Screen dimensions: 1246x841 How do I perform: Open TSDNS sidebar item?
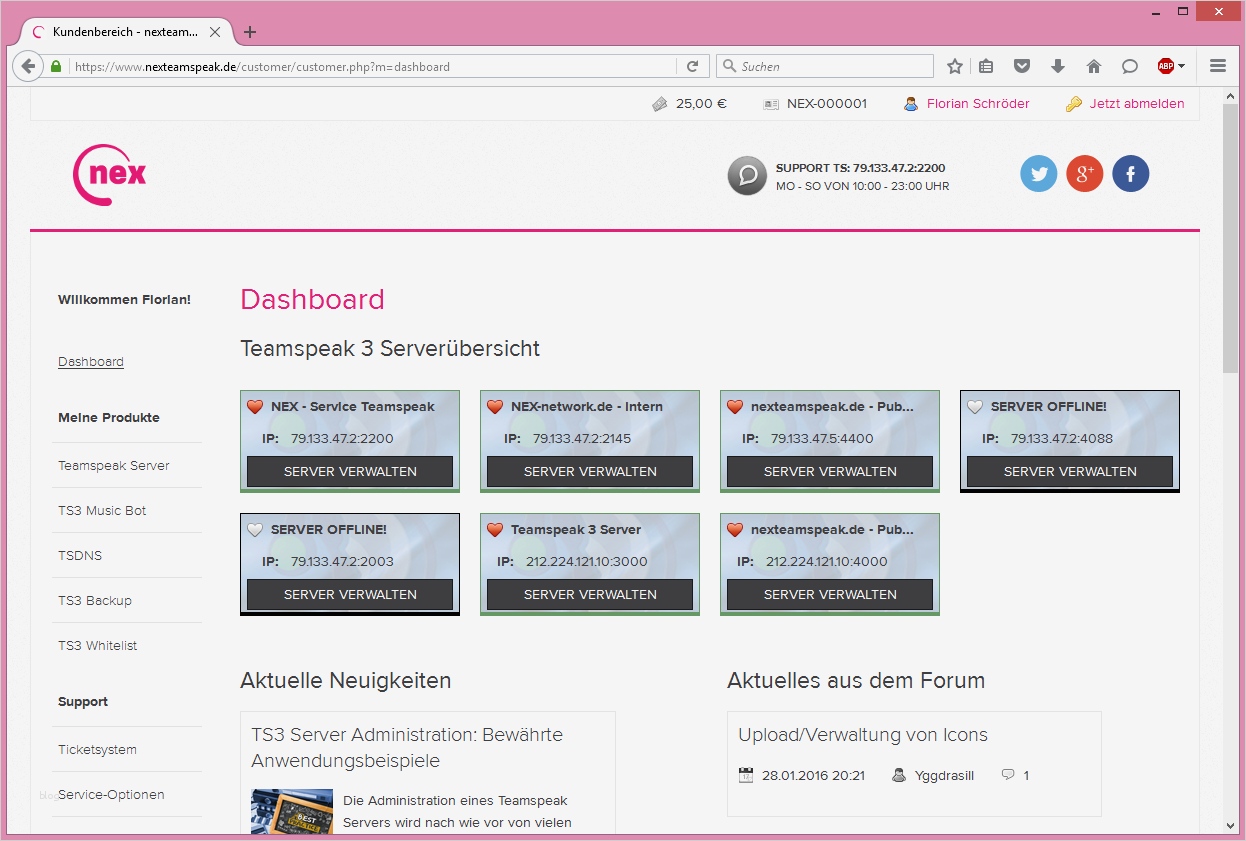tap(80, 556)
